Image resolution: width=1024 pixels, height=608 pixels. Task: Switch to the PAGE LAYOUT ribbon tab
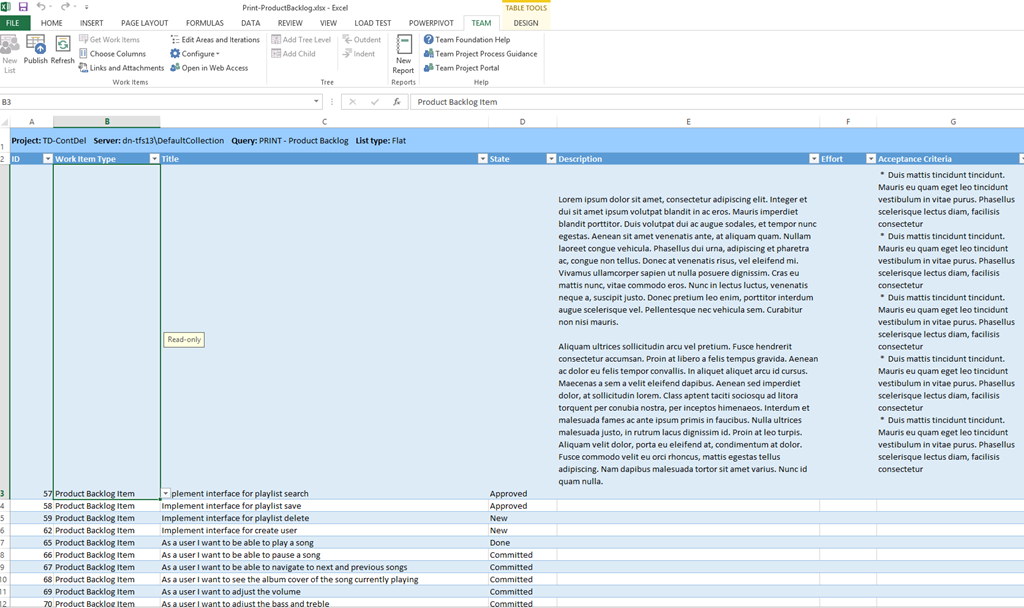(144, 23)
